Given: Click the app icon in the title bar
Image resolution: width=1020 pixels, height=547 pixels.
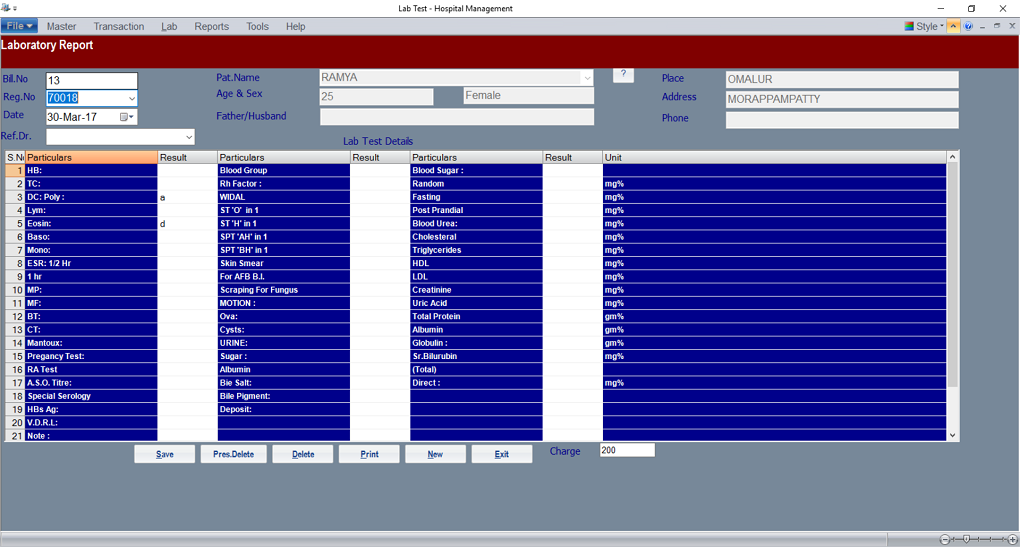Looking at the screenshot, I should coord(7,8).
